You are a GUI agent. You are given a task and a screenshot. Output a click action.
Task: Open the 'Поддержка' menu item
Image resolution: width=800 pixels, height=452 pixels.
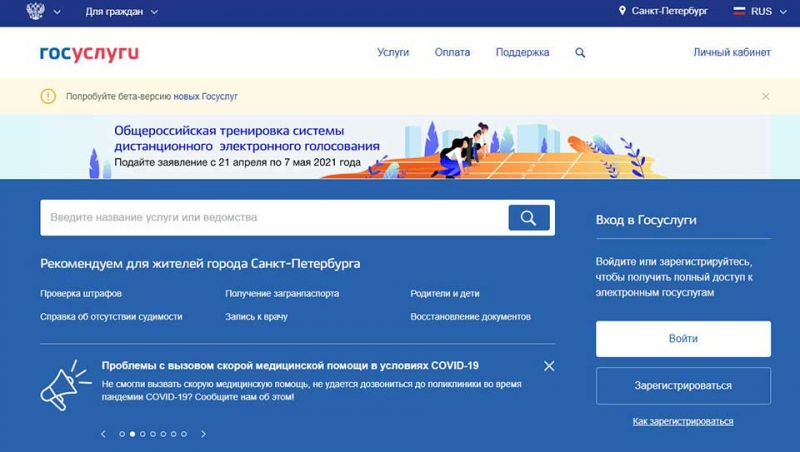coord(522,52)
